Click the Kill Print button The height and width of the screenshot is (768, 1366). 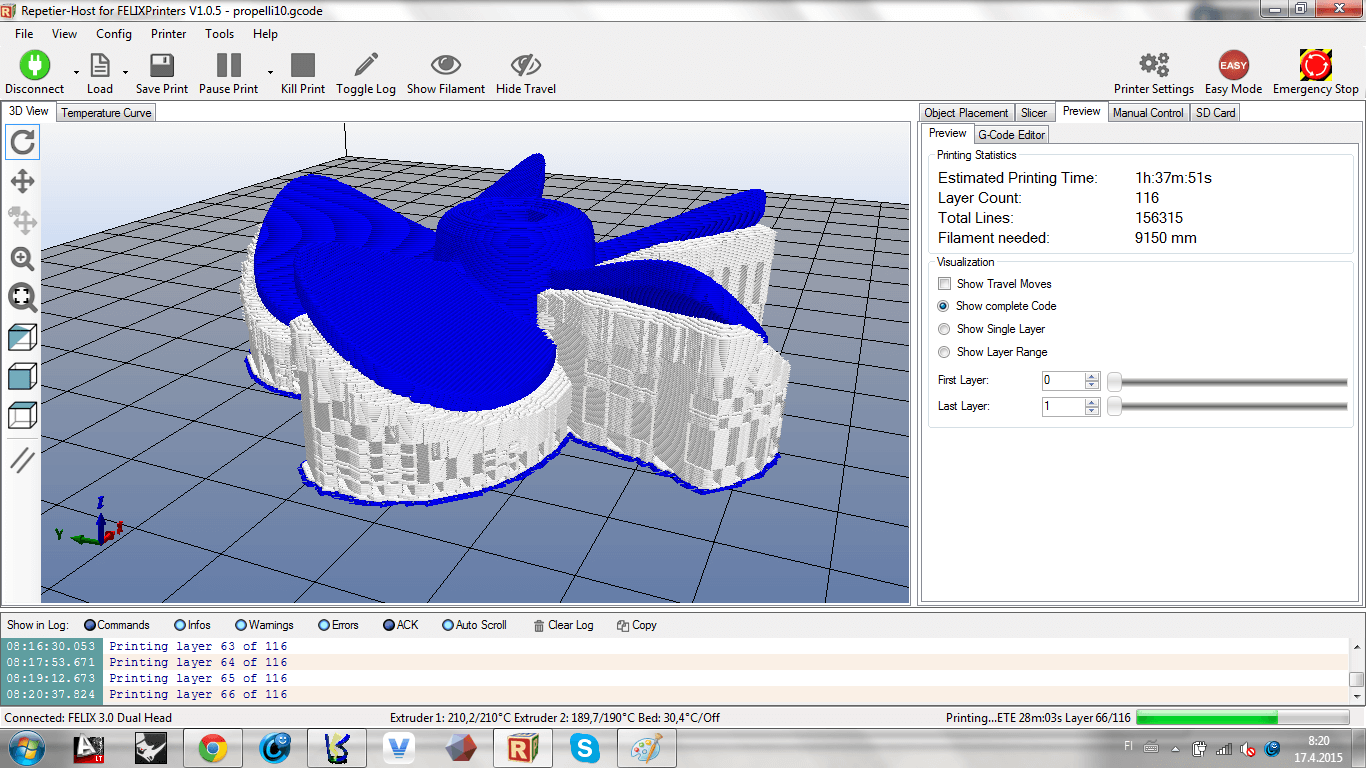(x=303, y=66)
